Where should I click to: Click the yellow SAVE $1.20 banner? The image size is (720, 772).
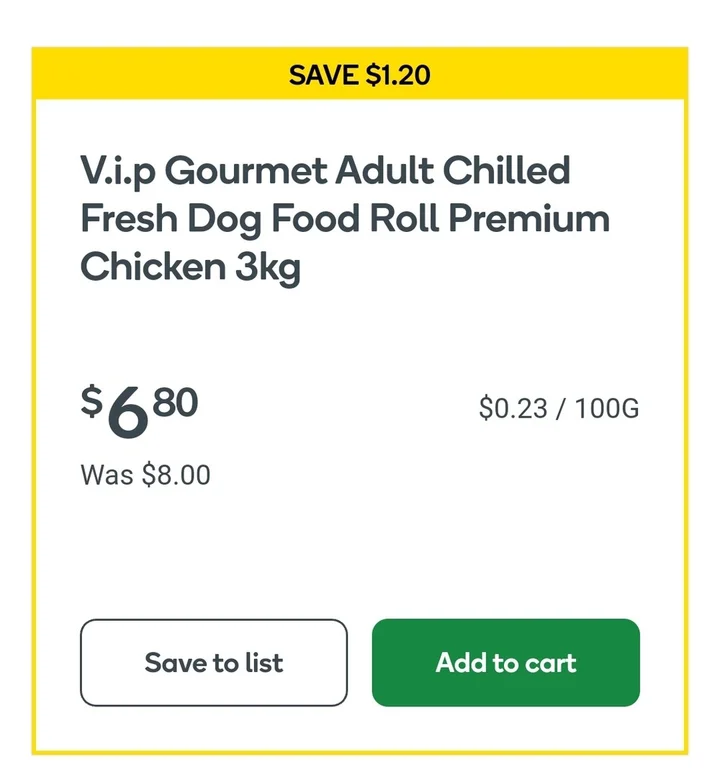[360, 75]
